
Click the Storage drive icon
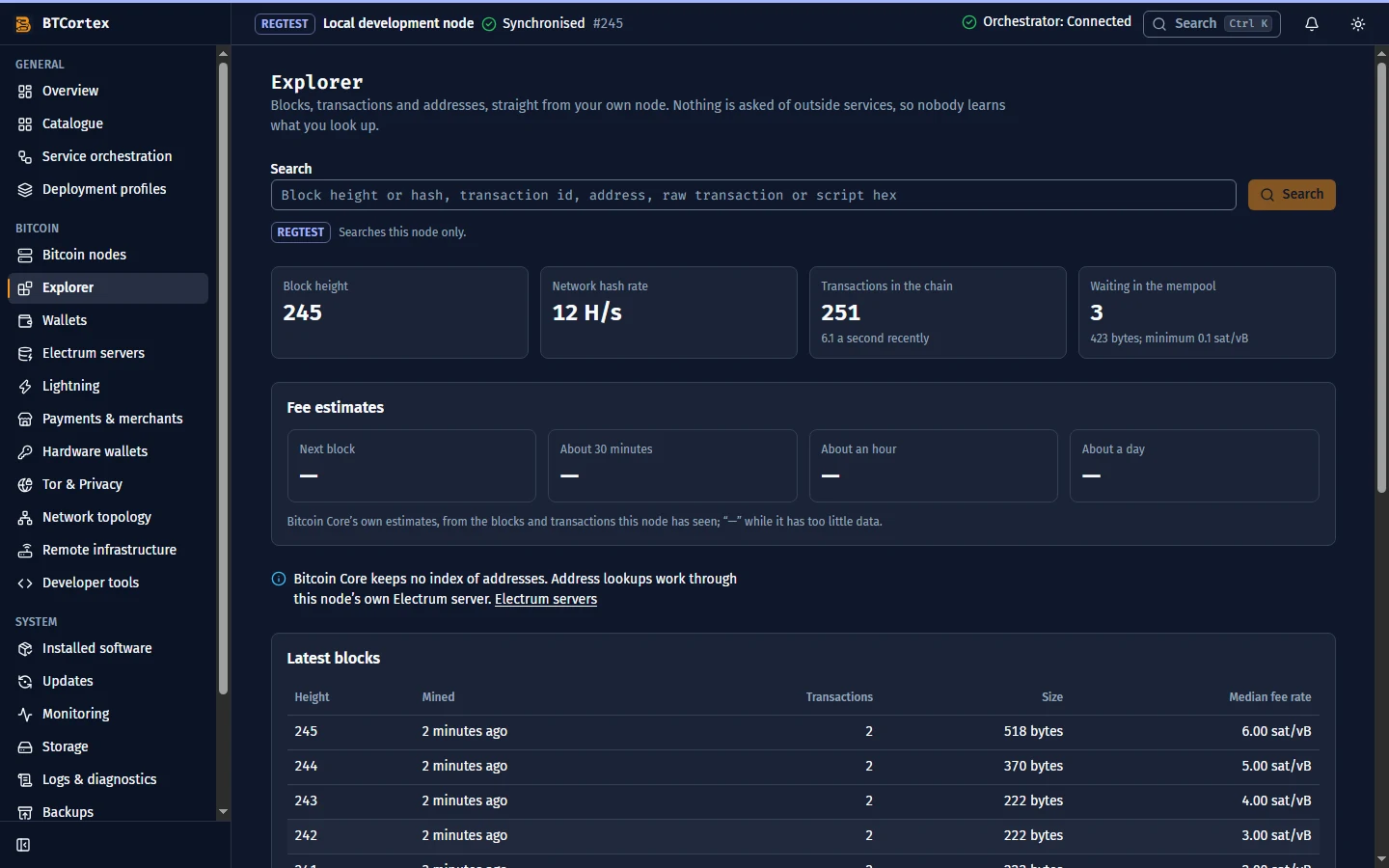pyautogui.click(x=25, y=747)
